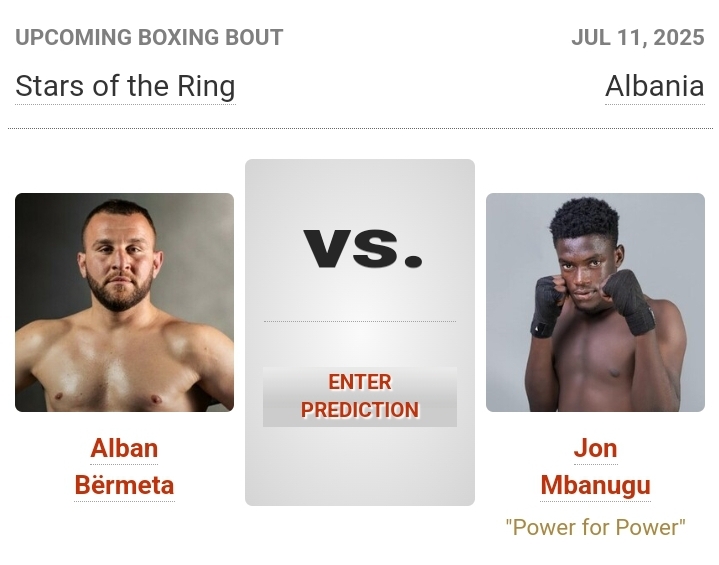Click the horizontal separator under the event title
The width and height of the screenshot is (719, 565).
359,128
